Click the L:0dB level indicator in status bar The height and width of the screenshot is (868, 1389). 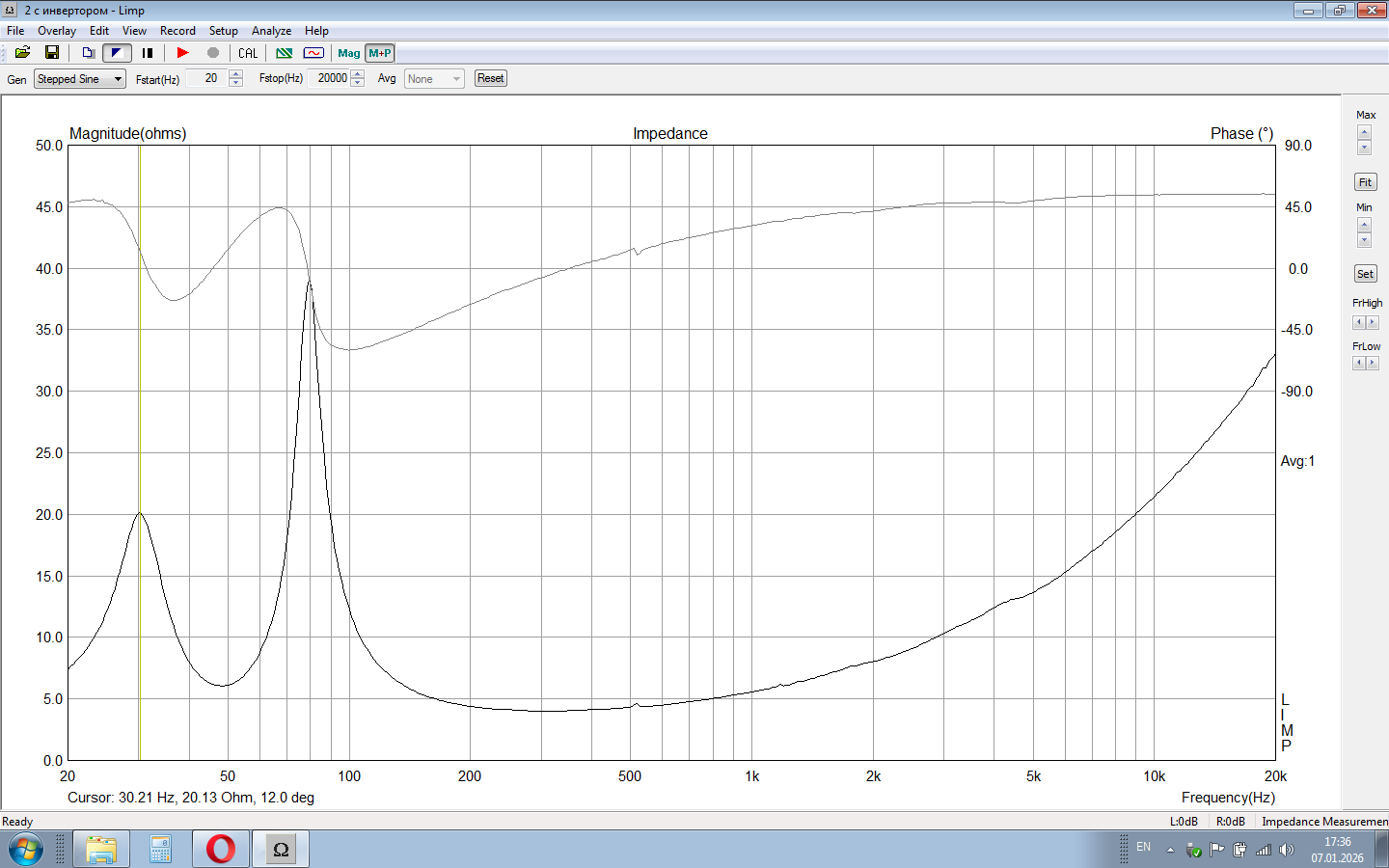click(x=1184, y=822)
